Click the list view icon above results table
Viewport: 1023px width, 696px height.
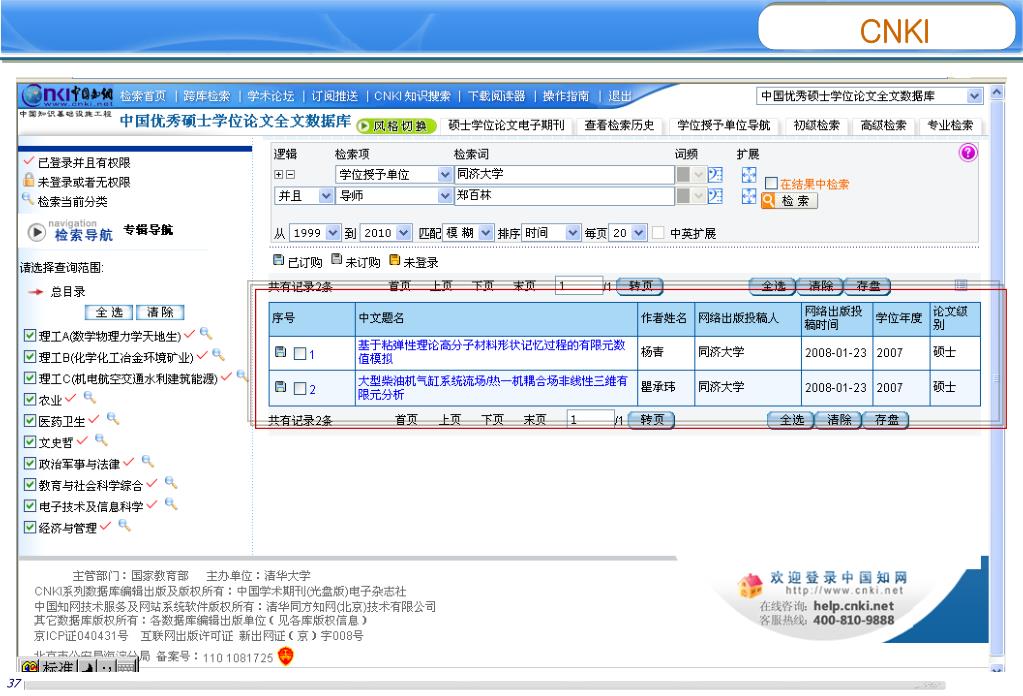[x=961, y=284]
